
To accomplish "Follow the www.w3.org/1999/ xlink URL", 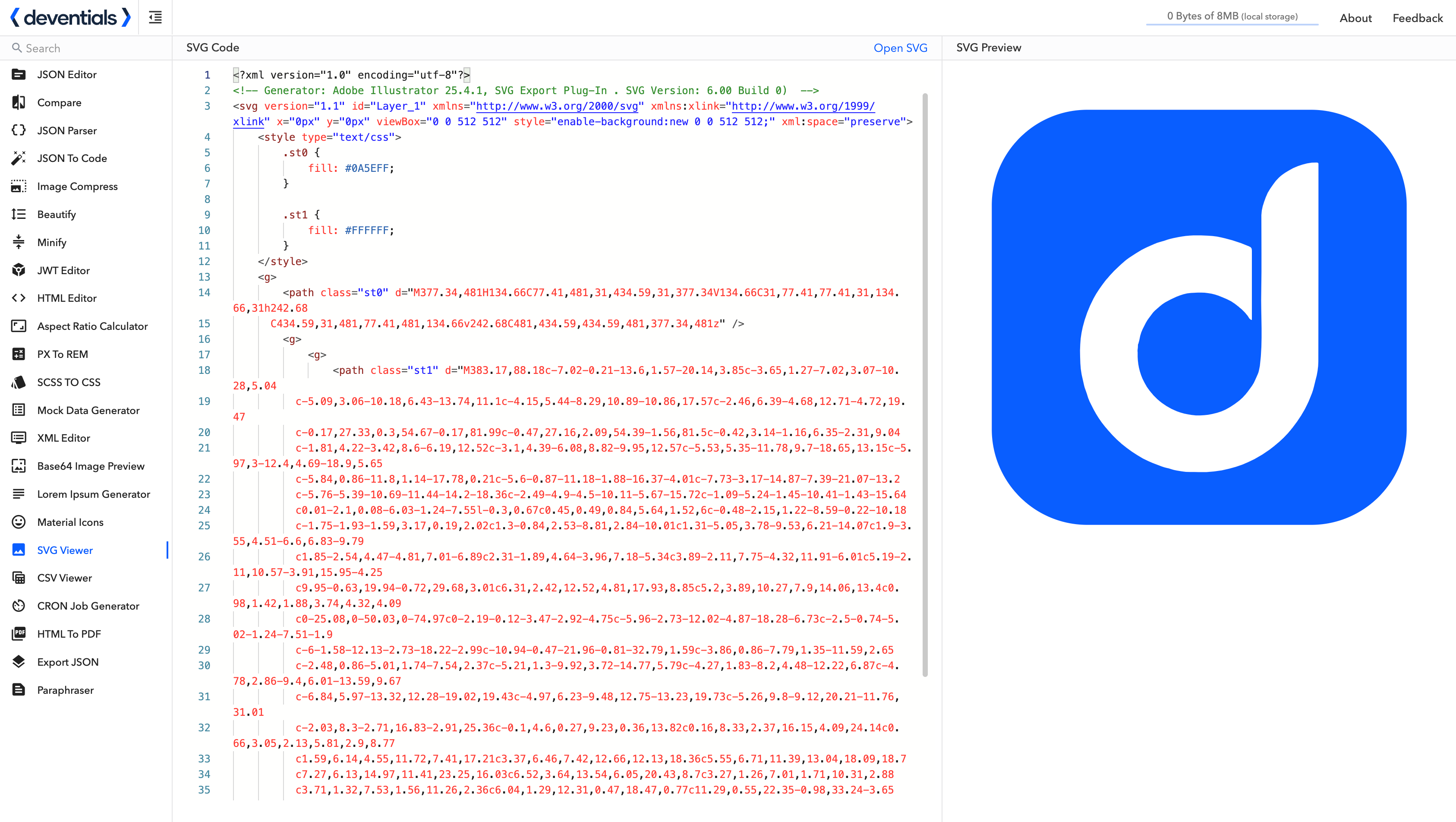I will (x=803, y=106).
